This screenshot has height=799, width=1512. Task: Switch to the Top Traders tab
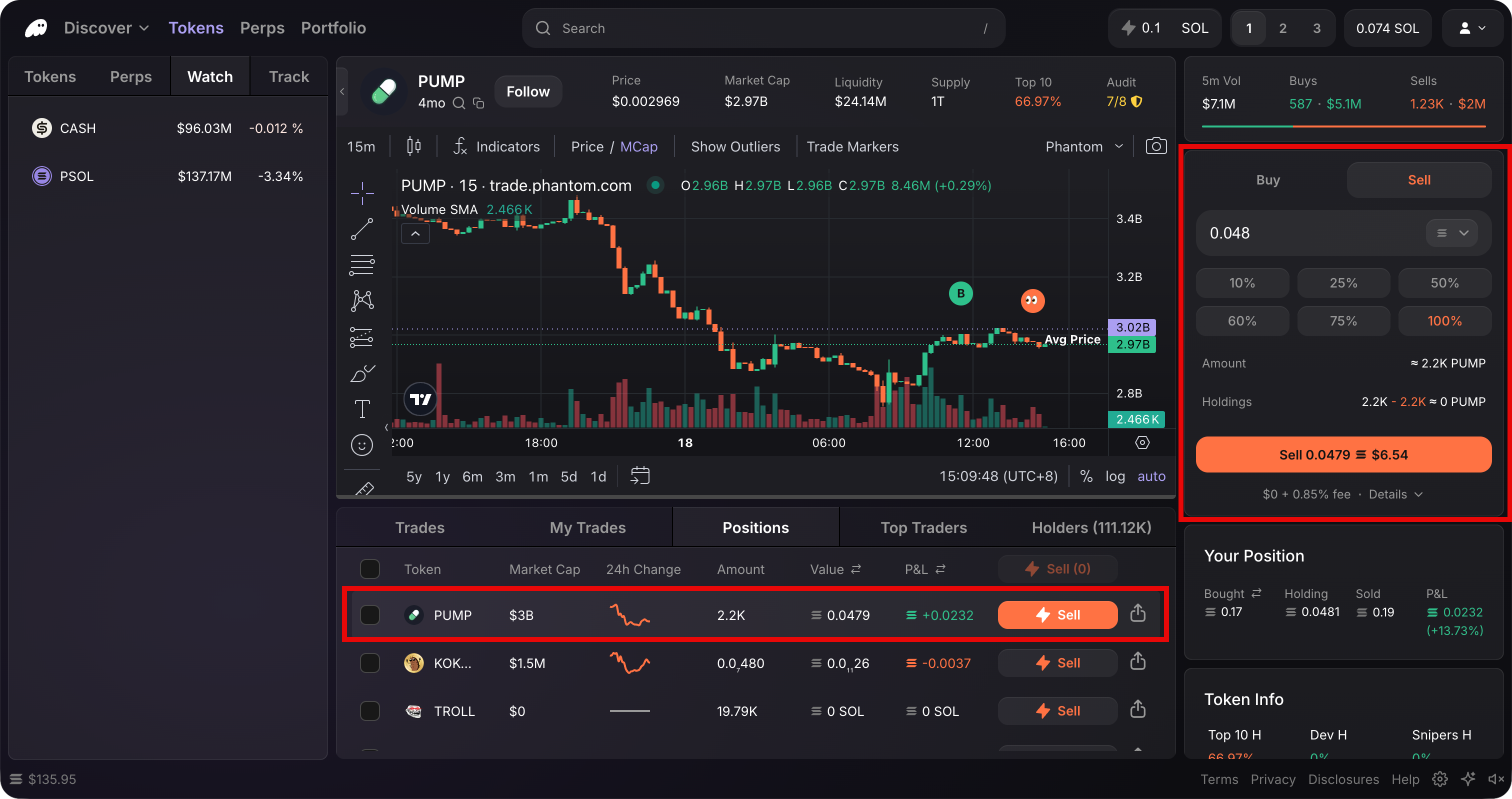point(923,527)
